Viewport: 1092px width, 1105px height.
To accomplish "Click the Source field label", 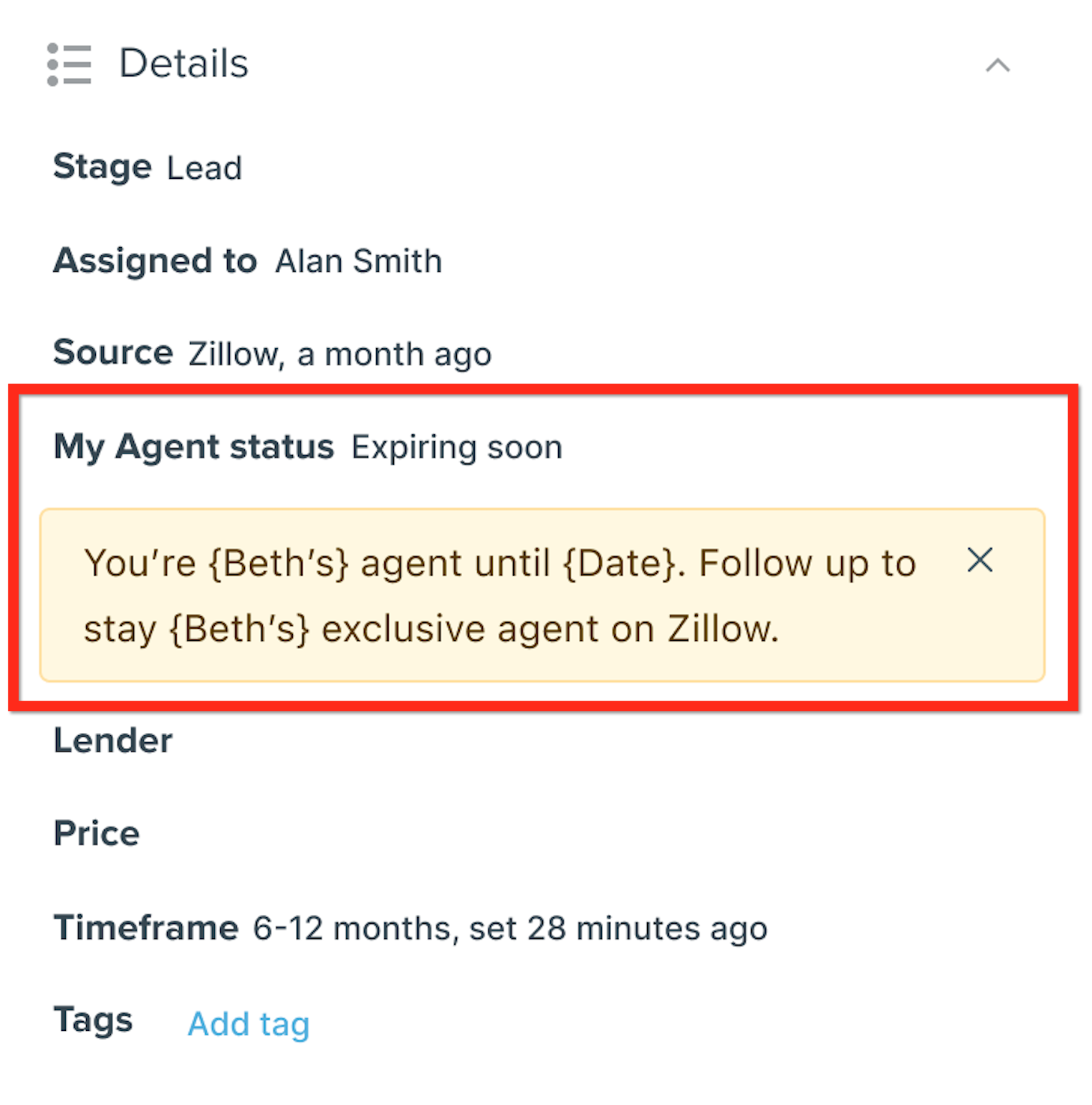I will point(113,353).
